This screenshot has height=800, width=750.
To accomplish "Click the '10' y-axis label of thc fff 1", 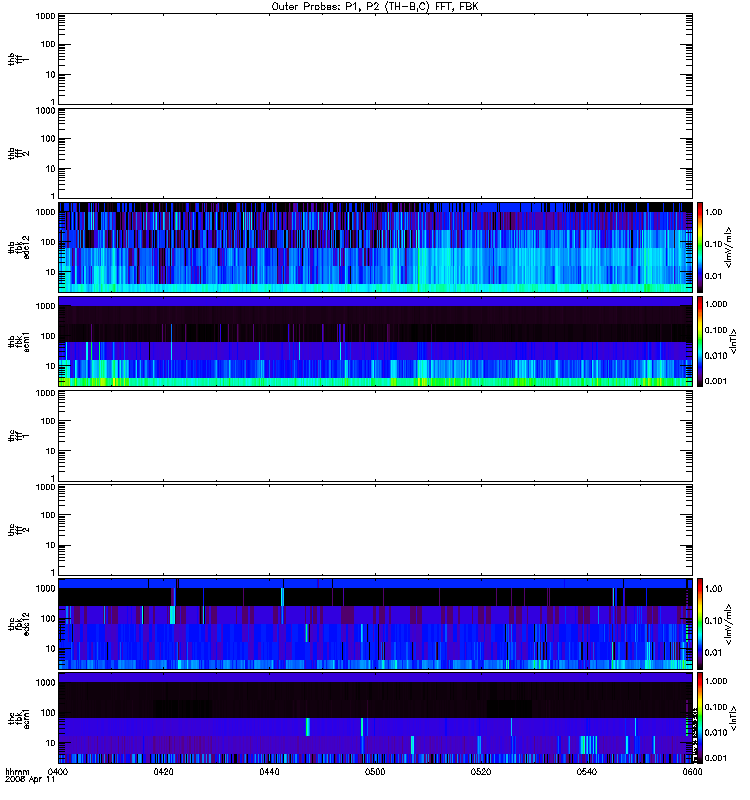I will (x=51, y=451).
